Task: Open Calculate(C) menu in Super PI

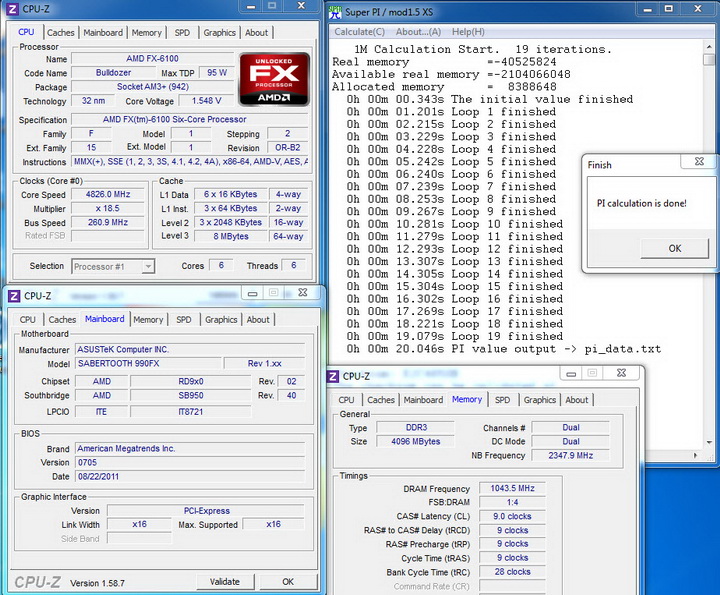Action: [x=360, y=32]
